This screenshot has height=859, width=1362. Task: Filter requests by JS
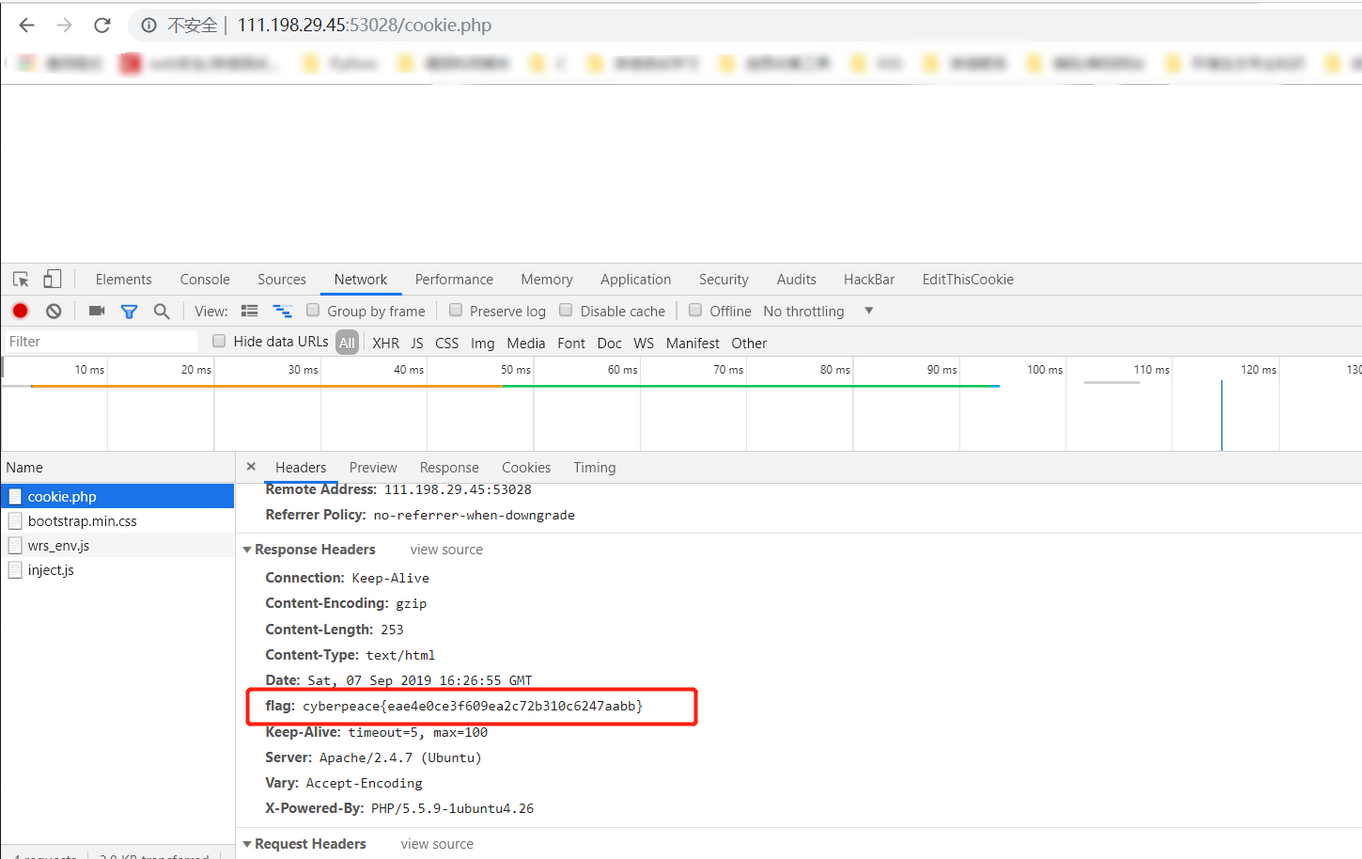pyautogui.click(x=417, y=343)
